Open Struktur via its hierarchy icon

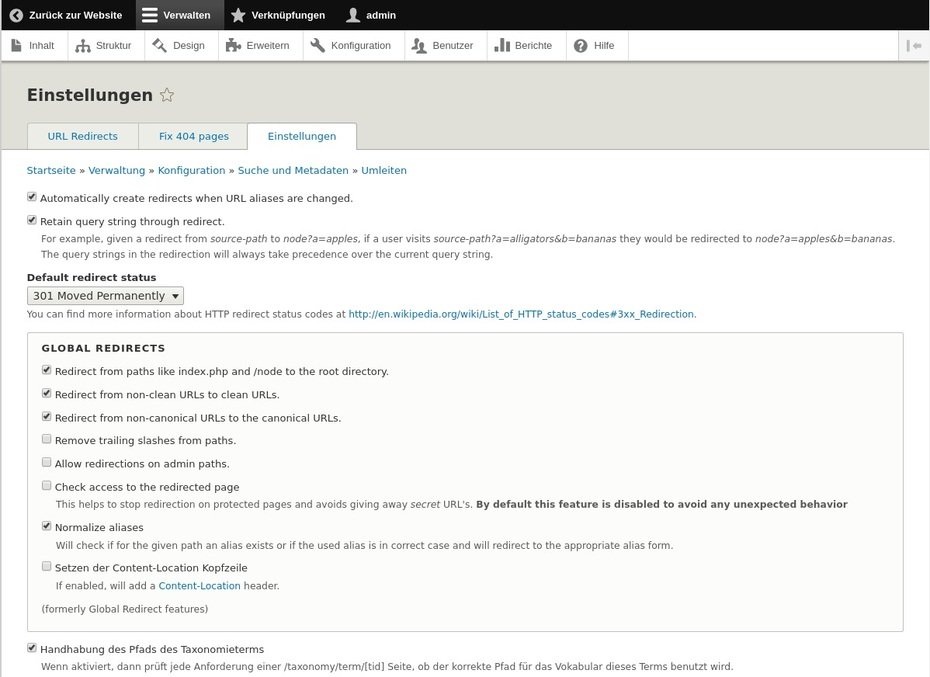pyautogui.click(x=83, y=45)
